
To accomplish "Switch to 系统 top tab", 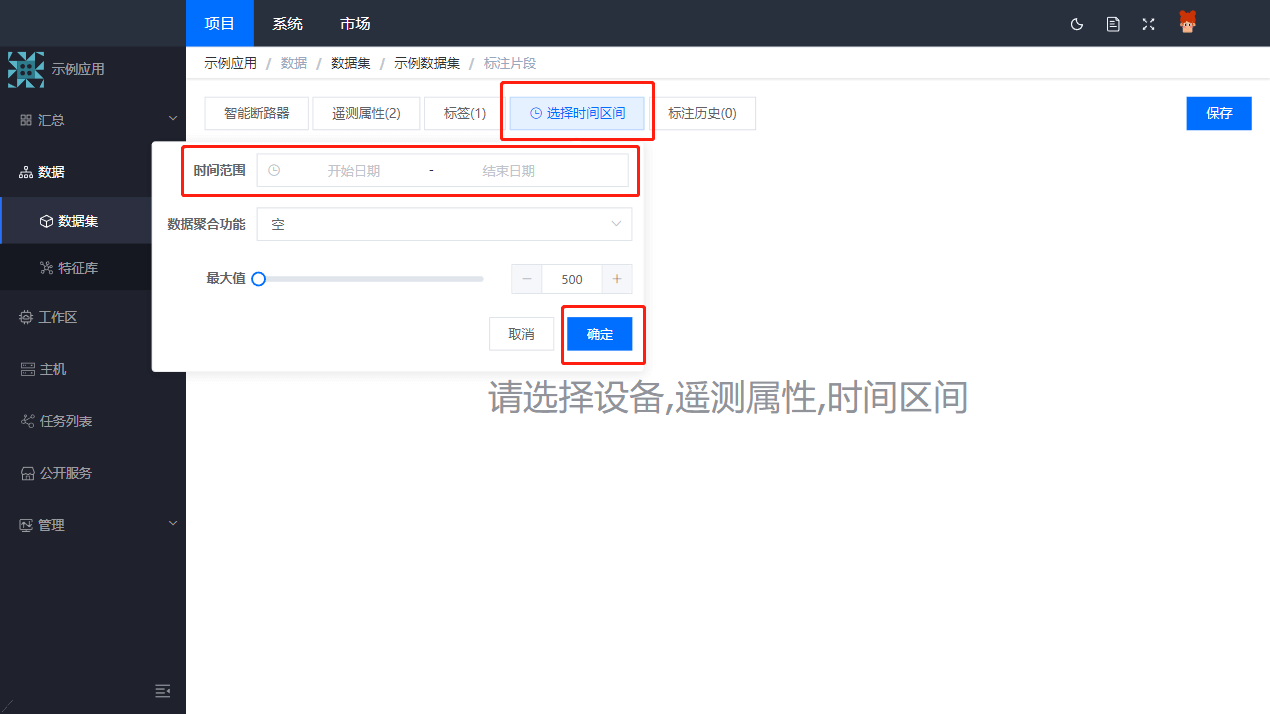I will click(x=287, y=23).
